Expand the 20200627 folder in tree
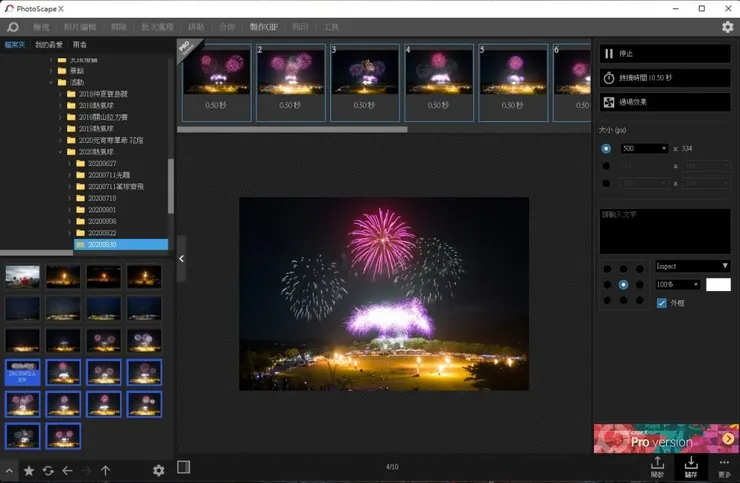 pyautogui.click(x=70, y=163)
